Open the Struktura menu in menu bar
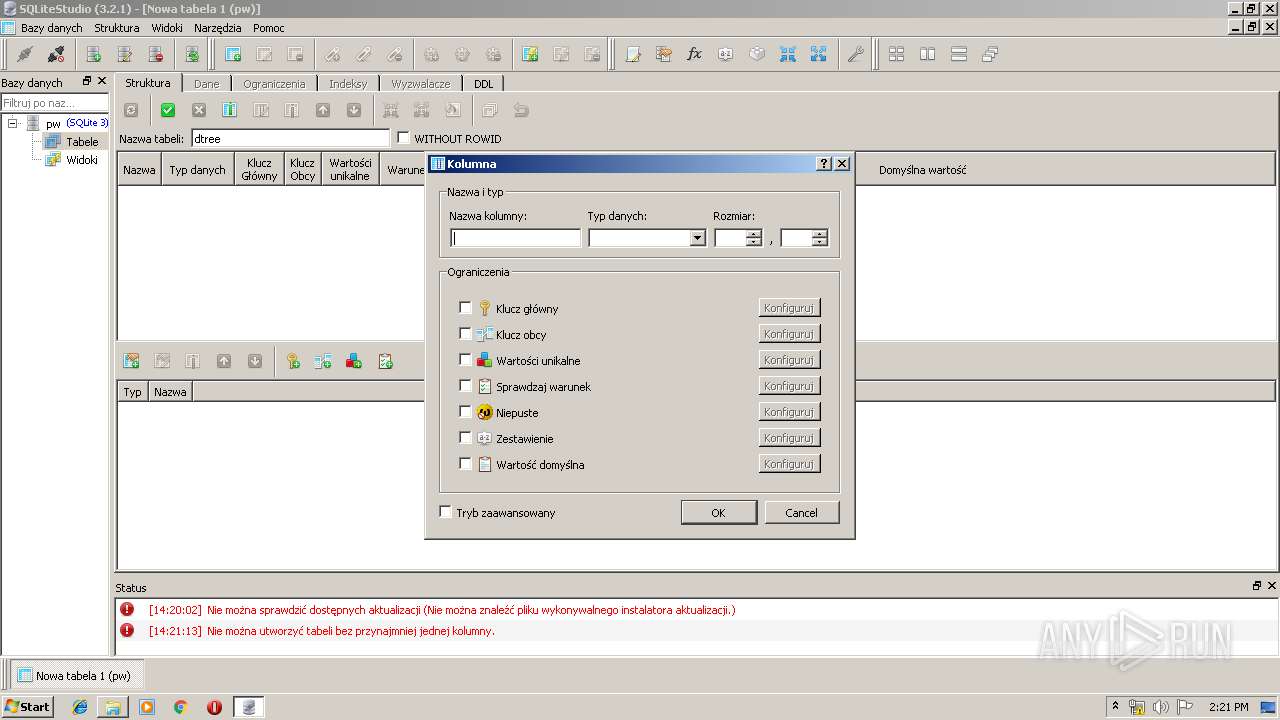1280x720 pixels. point(117,28)
